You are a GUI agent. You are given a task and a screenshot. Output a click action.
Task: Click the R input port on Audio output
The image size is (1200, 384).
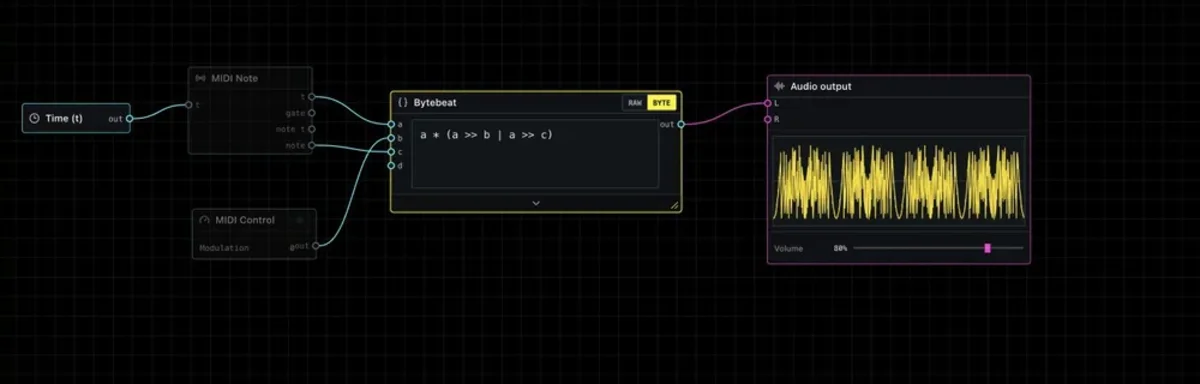pyautogui.click(x=767, y=119)
